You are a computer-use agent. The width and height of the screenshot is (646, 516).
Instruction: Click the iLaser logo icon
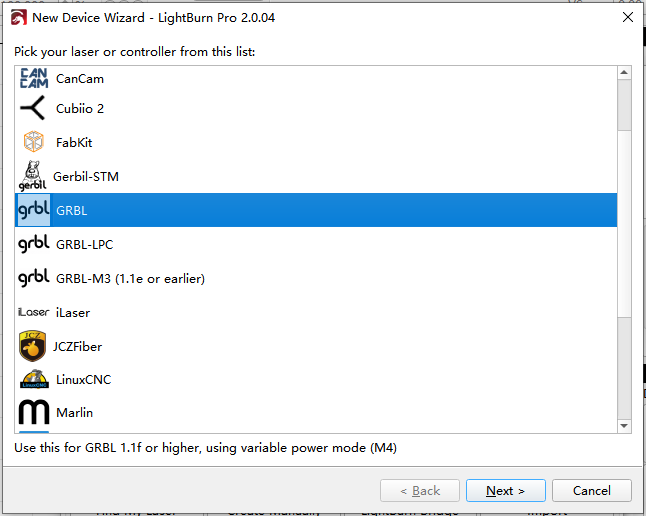pyautogui.click(x=34, y=312)
